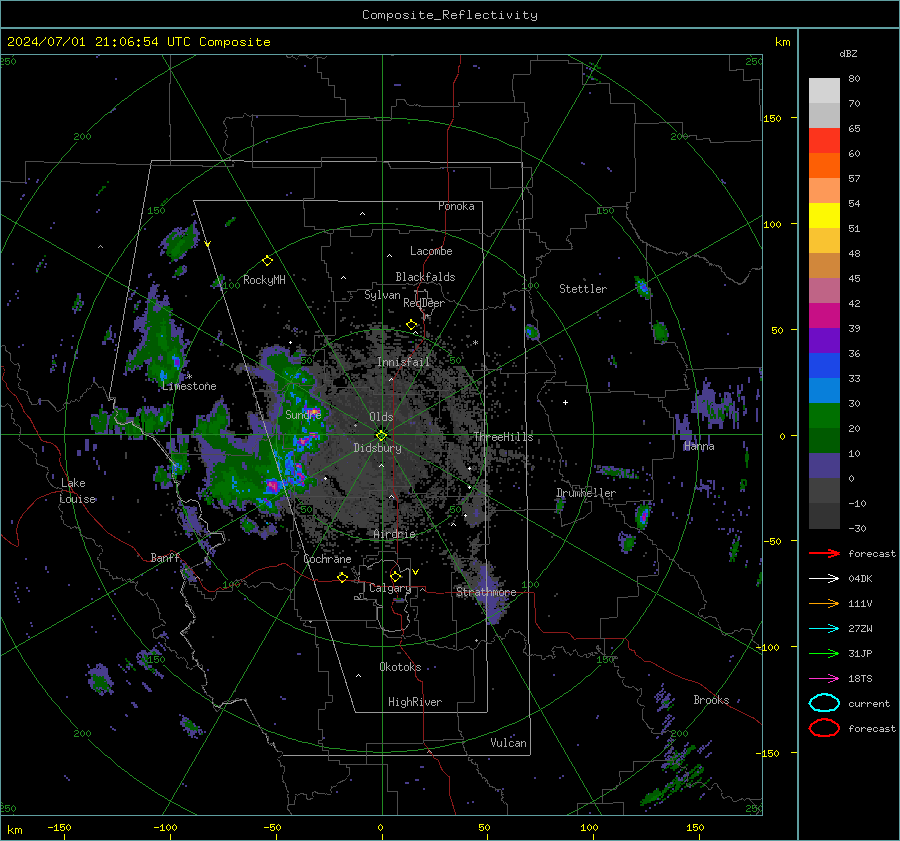This screenshot has height=841, width=900.
Task: Click the Limestone map label
Action: [189, 386]
